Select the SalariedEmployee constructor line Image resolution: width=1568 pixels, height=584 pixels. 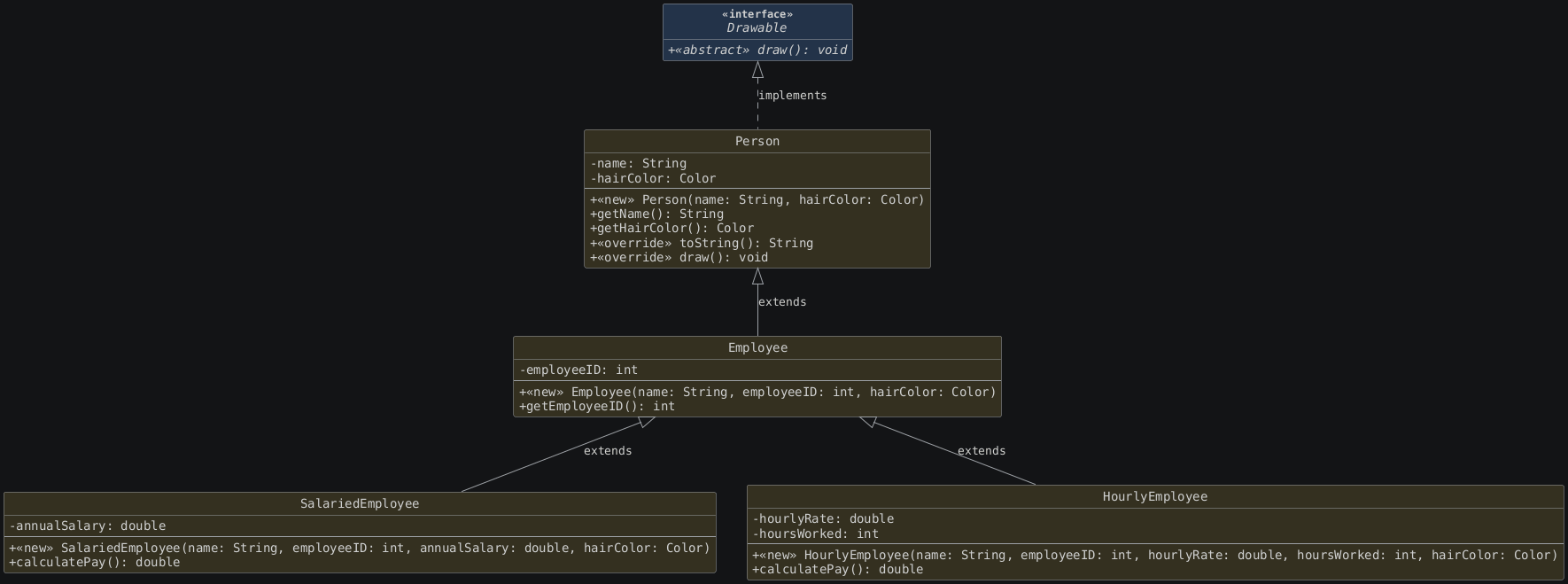click(360, 549)
